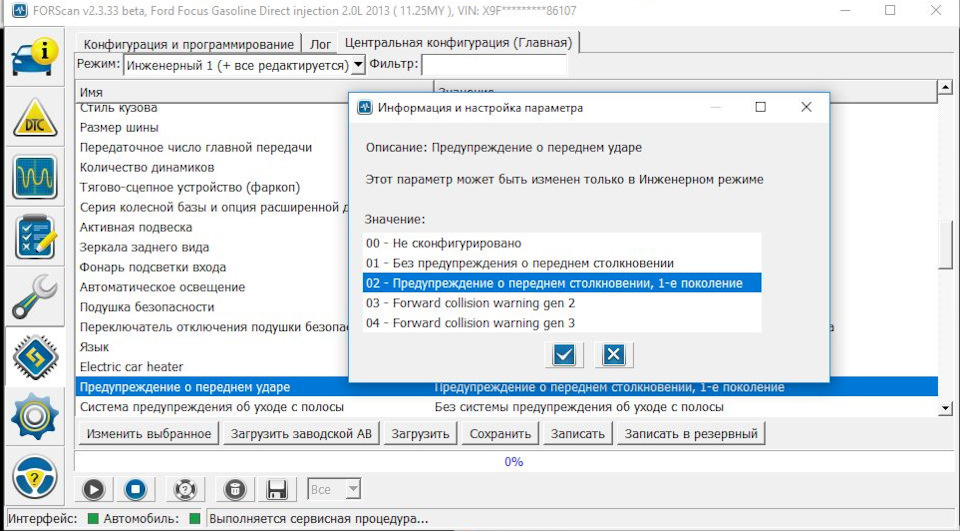Click the list scrollbar down arrow
This screenshot has width=960, height=531.
pyautogui.click(x=945, y=407)
